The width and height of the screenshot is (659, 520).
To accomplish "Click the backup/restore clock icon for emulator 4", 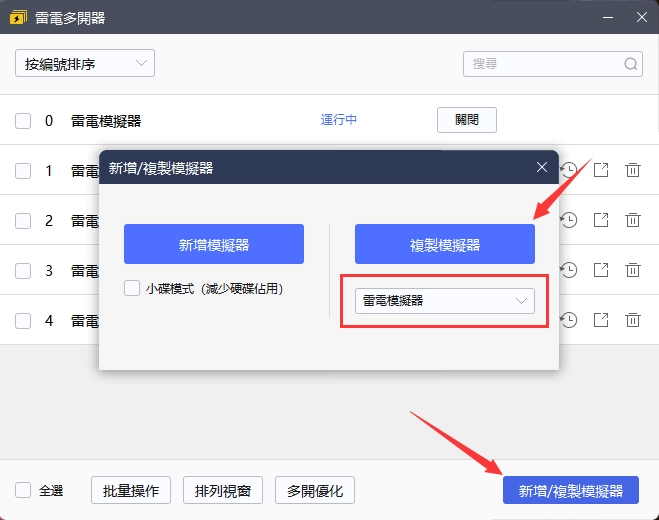I will [569, 320].
